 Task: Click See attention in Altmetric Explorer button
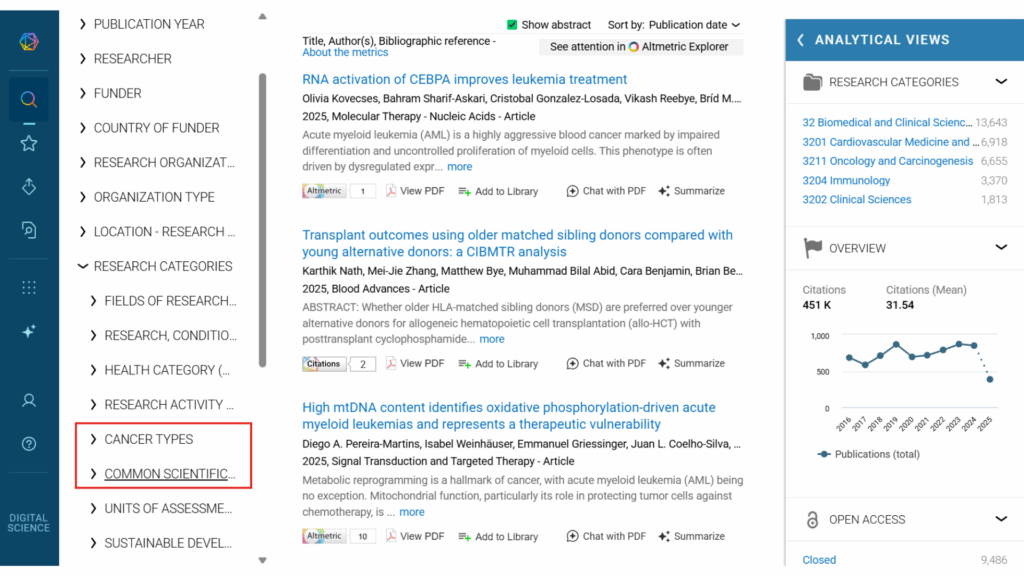639,47
